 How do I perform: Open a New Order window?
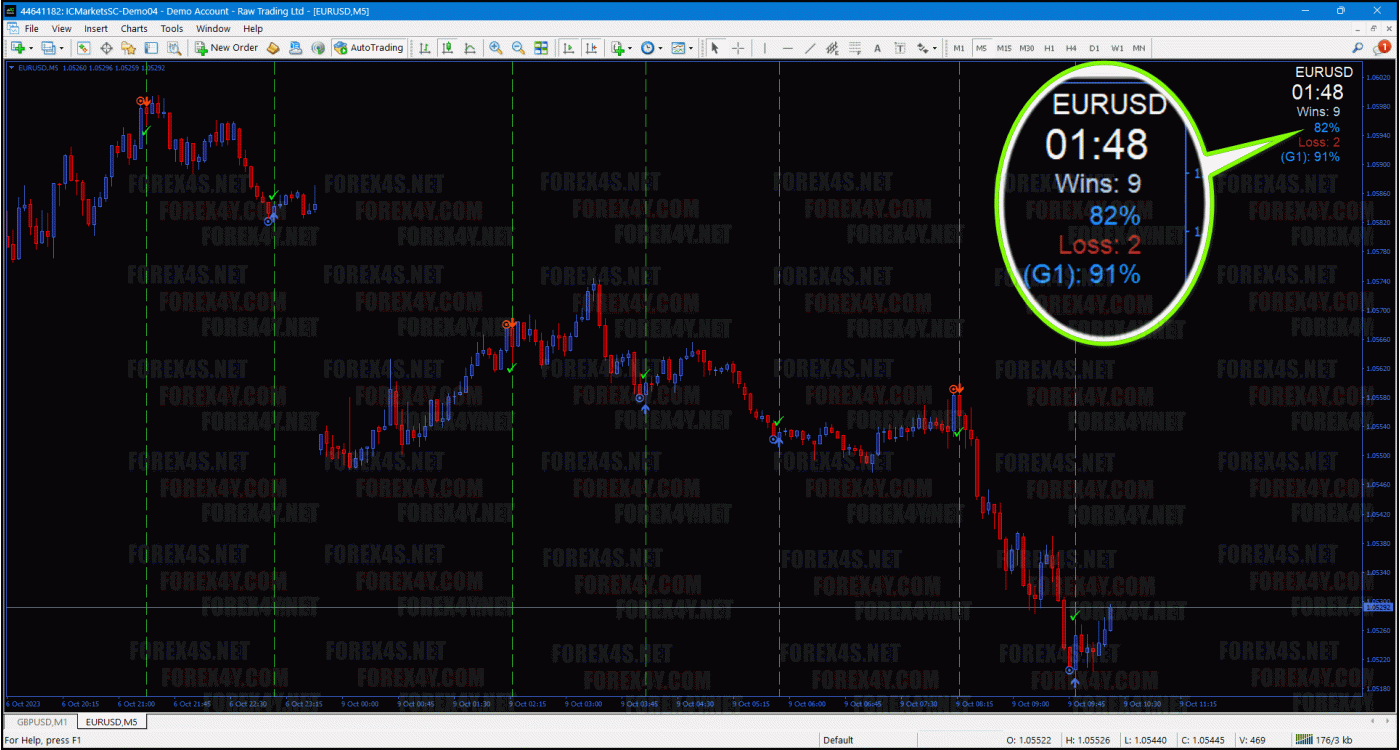click(226, 47)
